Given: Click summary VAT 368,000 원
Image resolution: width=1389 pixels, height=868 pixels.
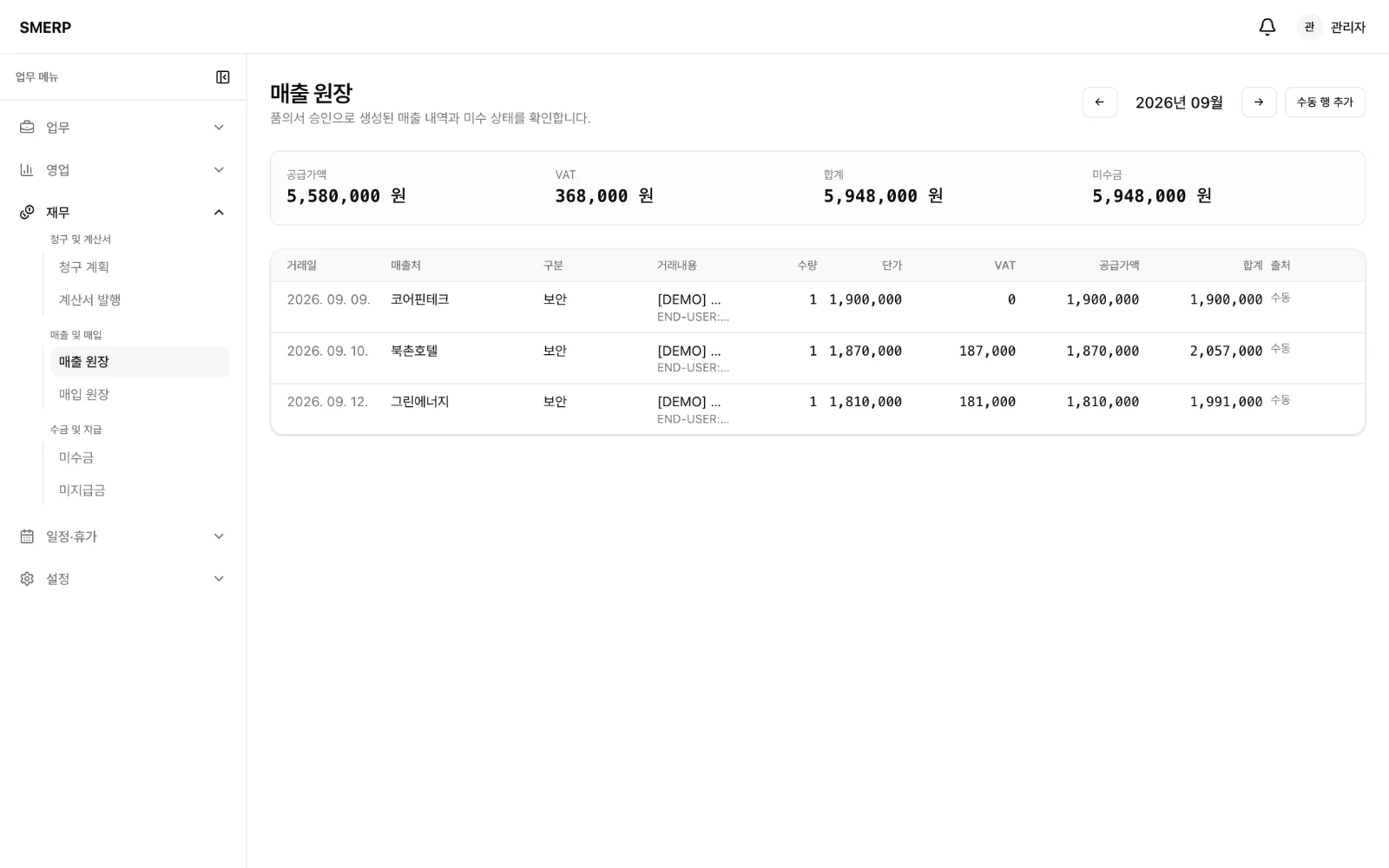Looking at the screenshot, I should pyautogui.click(x=604, y=196).
